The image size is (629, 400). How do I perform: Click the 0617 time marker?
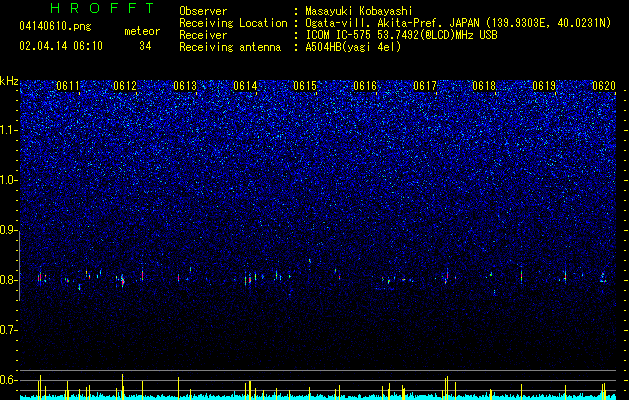click(425, 86)
